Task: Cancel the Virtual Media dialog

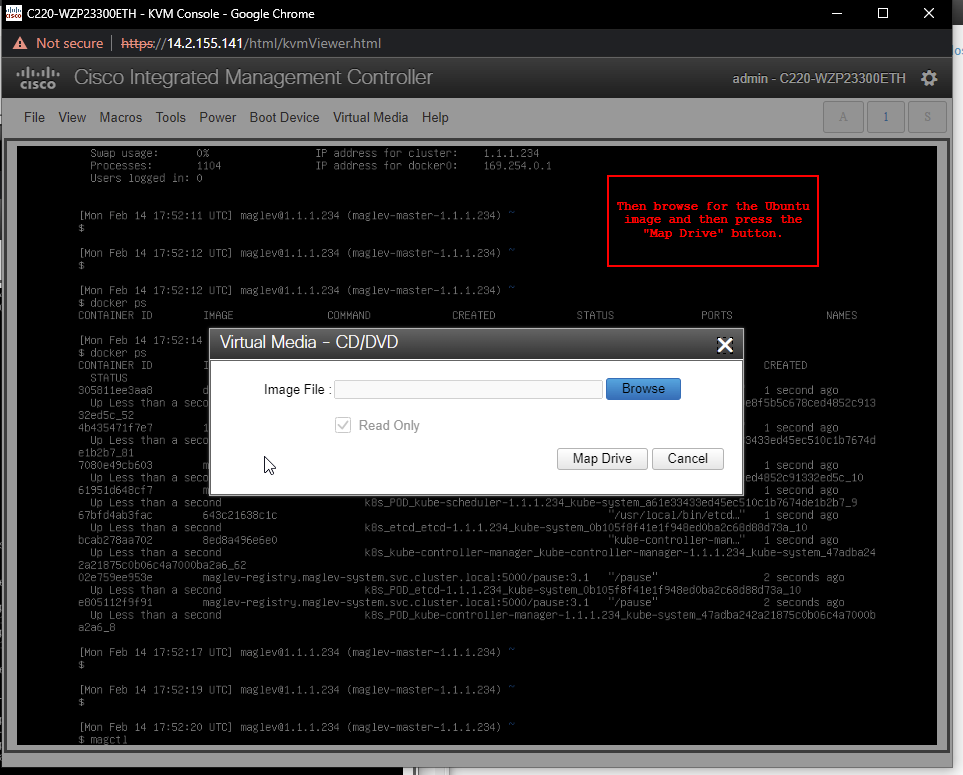Action: point(687,459)
